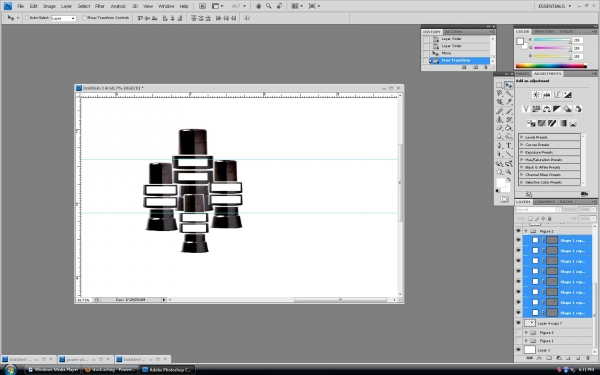Select the Path Selection tool

tap(499, 154)
